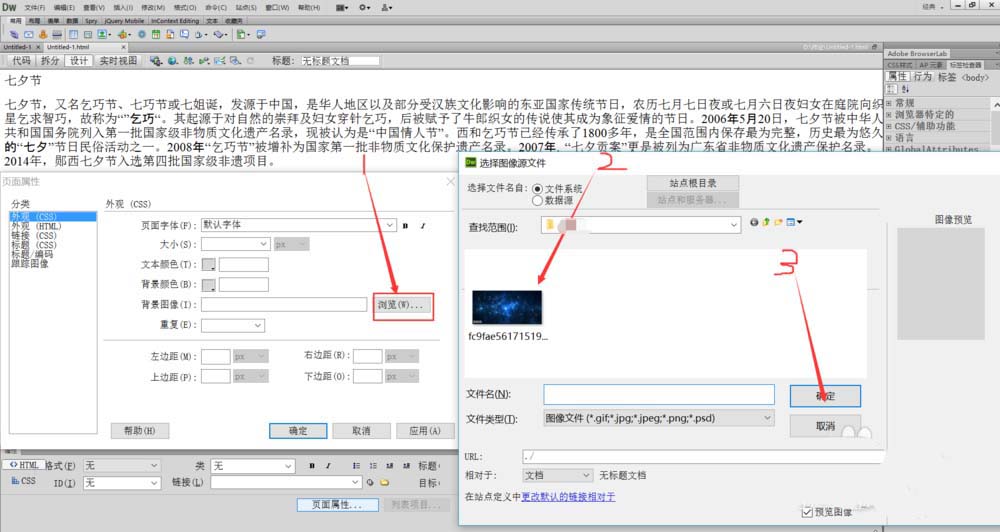Click the Hyperlink icon in Insert toolbar

tap(14, 34)
